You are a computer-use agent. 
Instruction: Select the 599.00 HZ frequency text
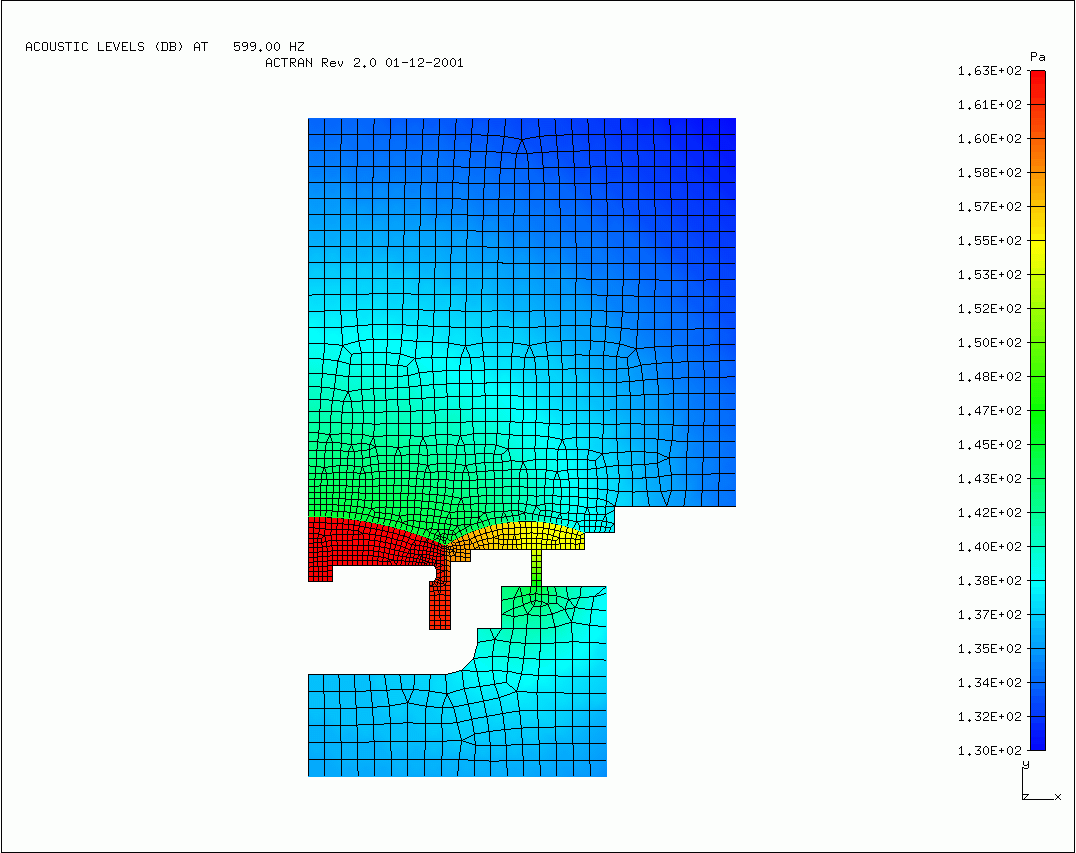tap(268, 46)
